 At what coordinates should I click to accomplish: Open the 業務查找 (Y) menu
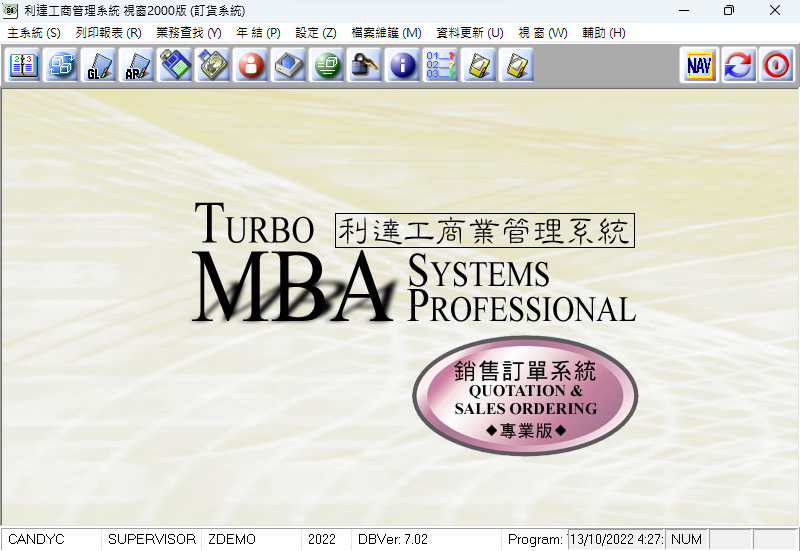(189, 33)
